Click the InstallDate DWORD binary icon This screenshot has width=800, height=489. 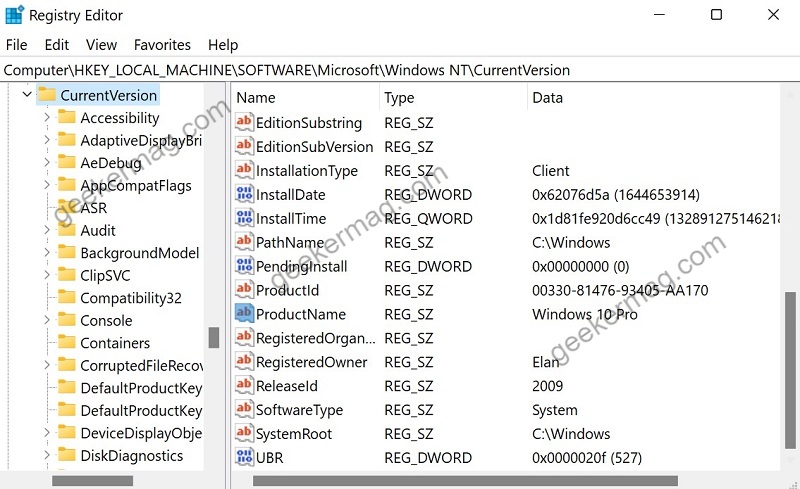tap(244, 194)
